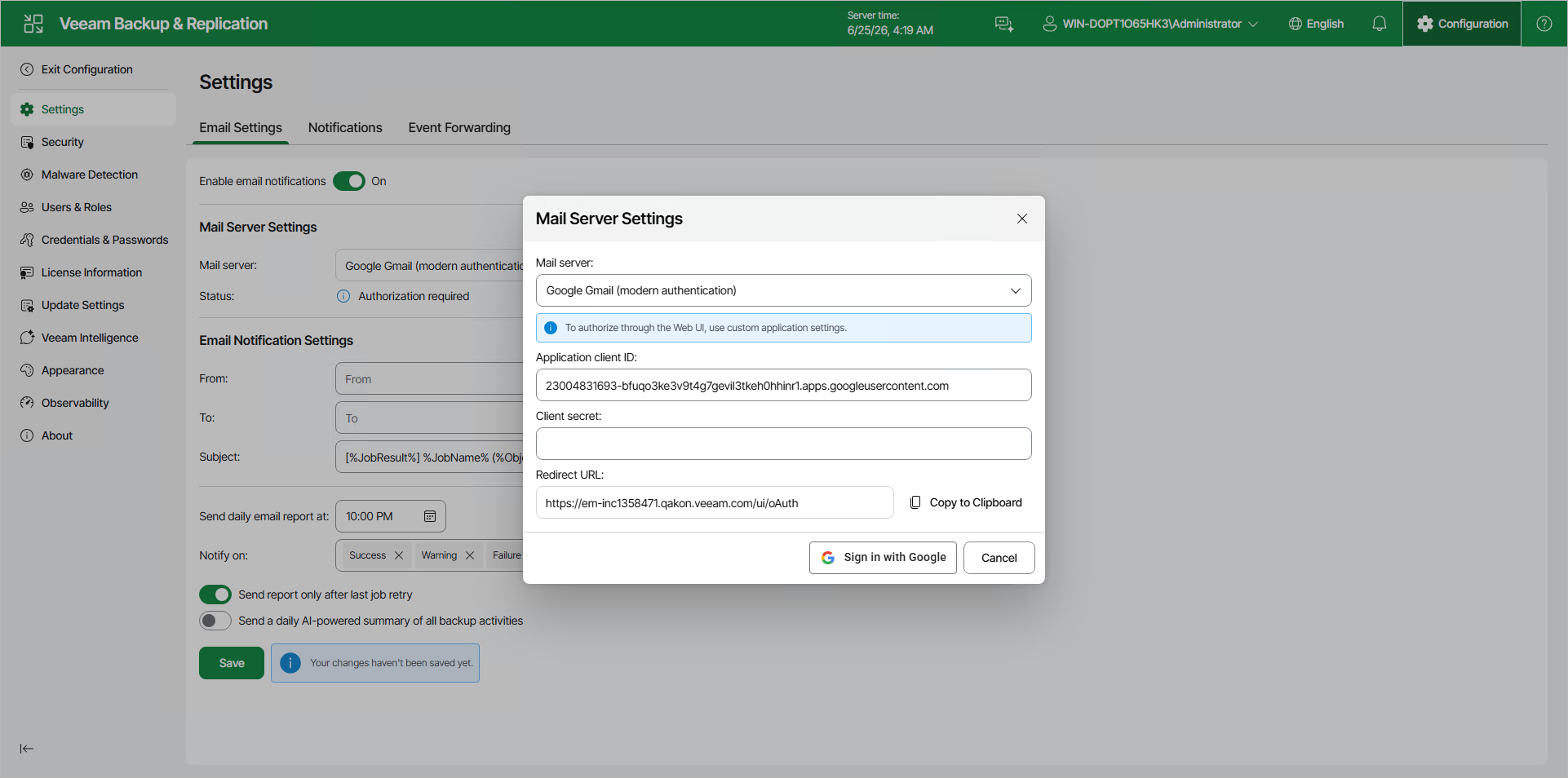Click the Server time display
This screenshot has height=778, width=1568.
890,24
